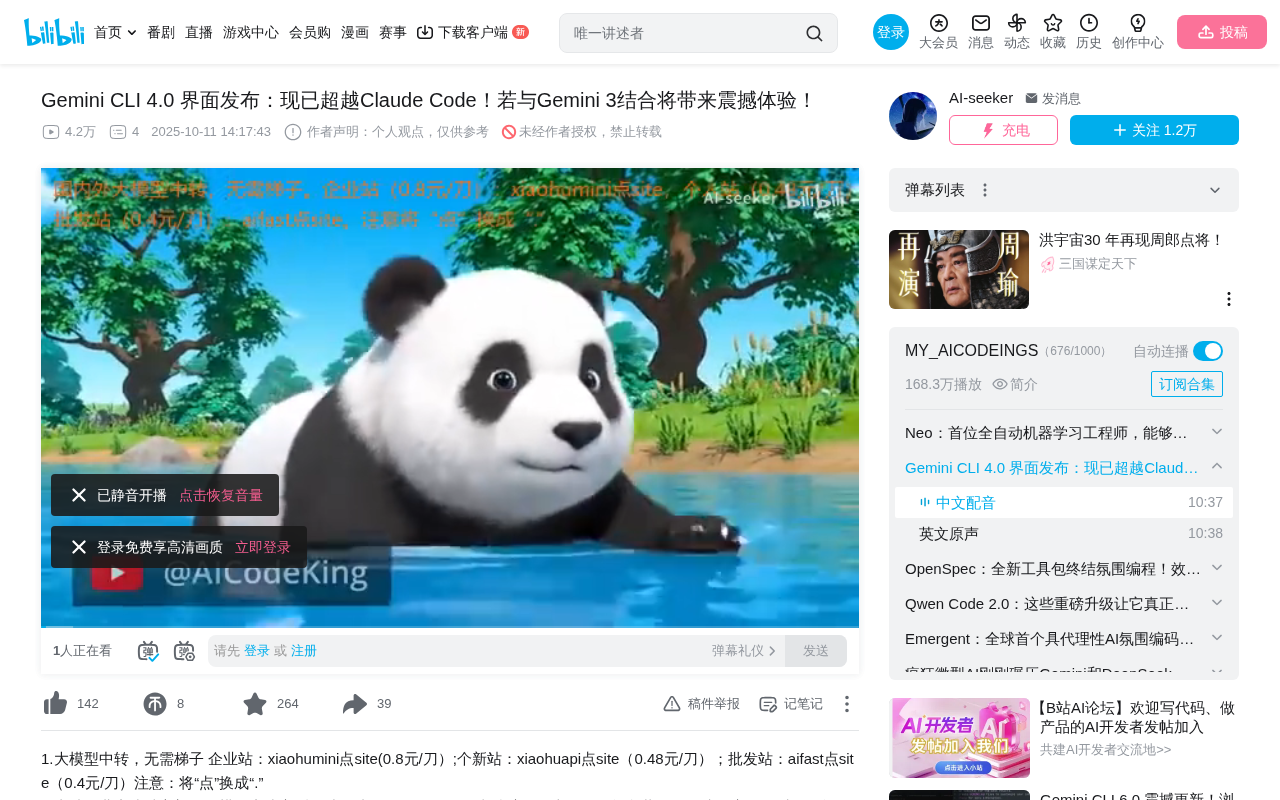The image size is (1280, 800).
Task: Click 点击恢复音量 link
Action: (221, 495)
